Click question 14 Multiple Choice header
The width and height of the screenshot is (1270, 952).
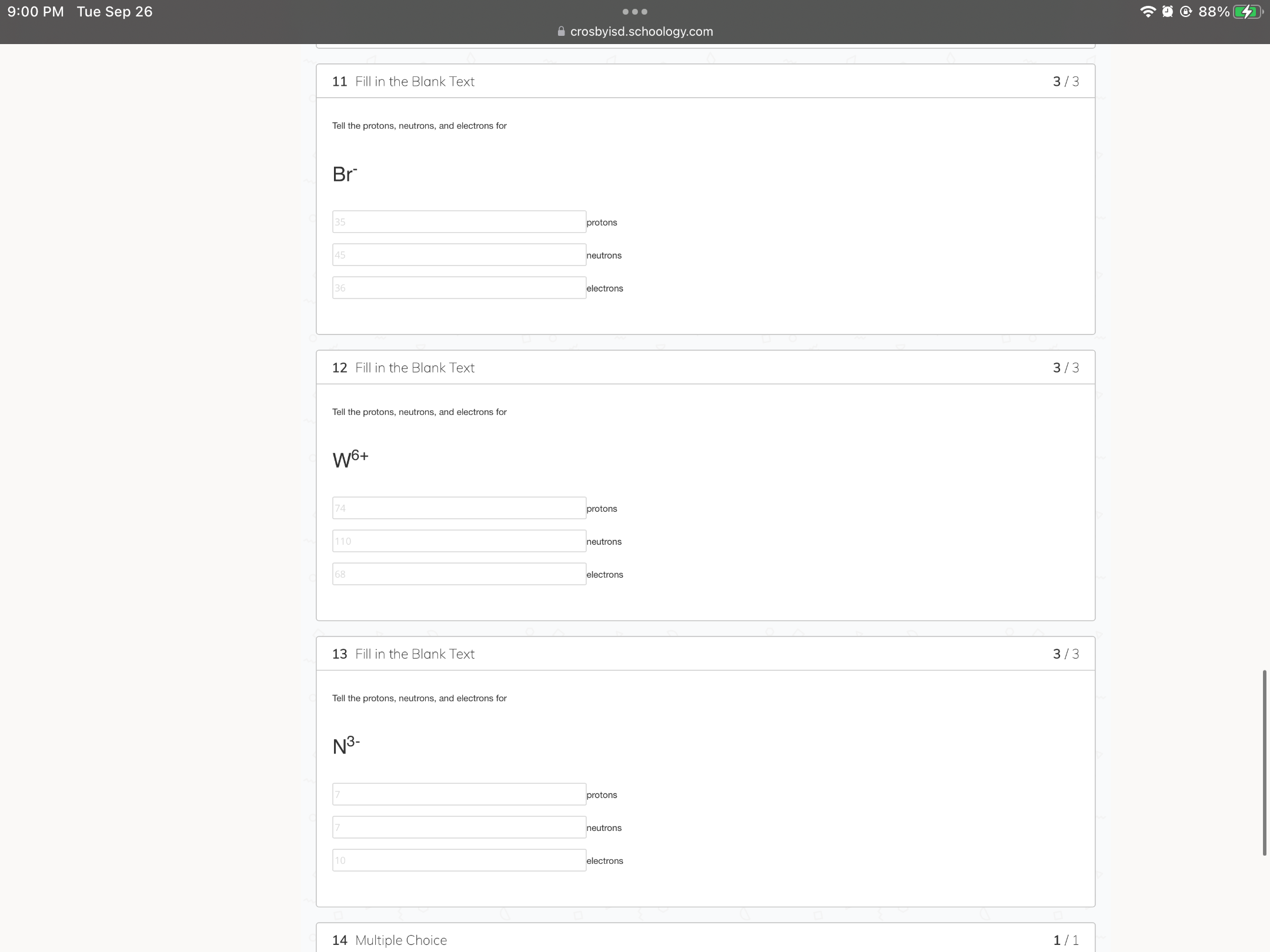click(x=389, y=940)
